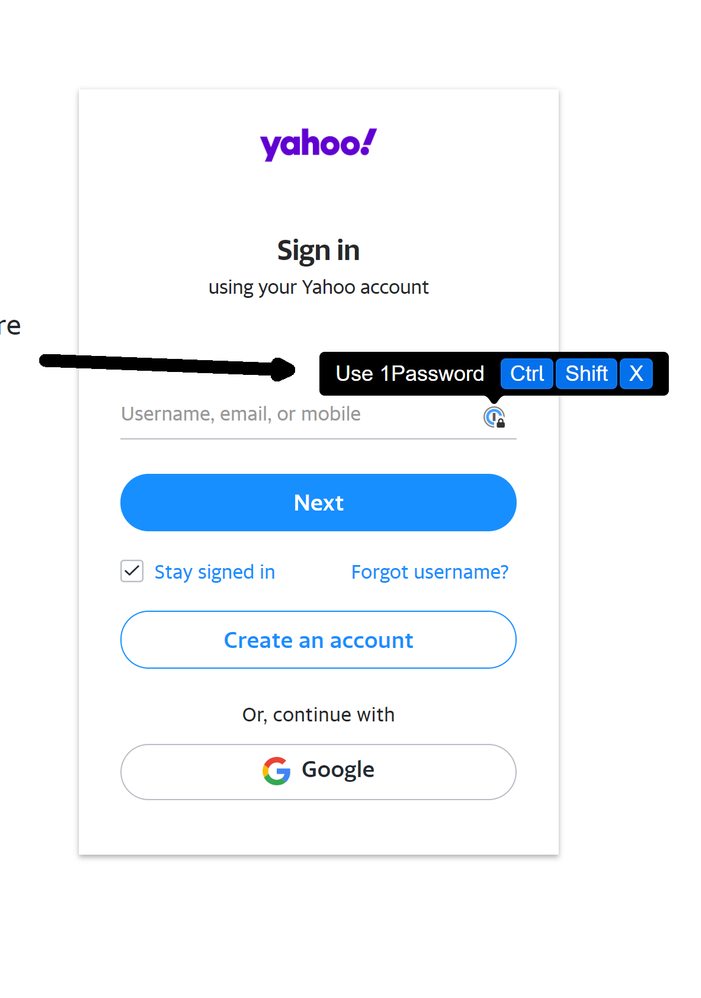The image size is (701, 998).
Task: Click the Google "G" logo icon
Action: point(277,771)
